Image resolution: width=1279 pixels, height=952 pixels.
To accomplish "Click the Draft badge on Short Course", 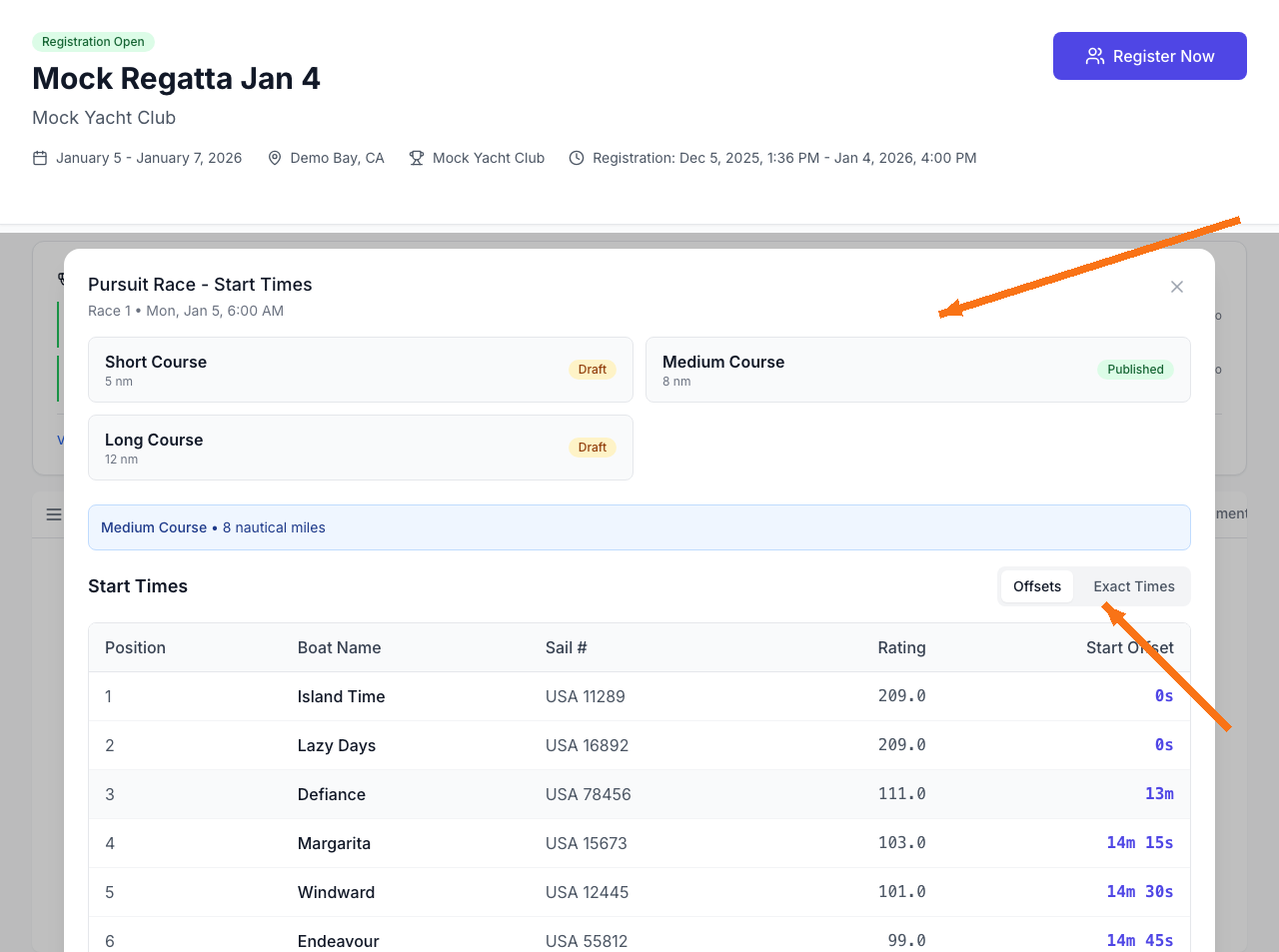I will point(592,369).
